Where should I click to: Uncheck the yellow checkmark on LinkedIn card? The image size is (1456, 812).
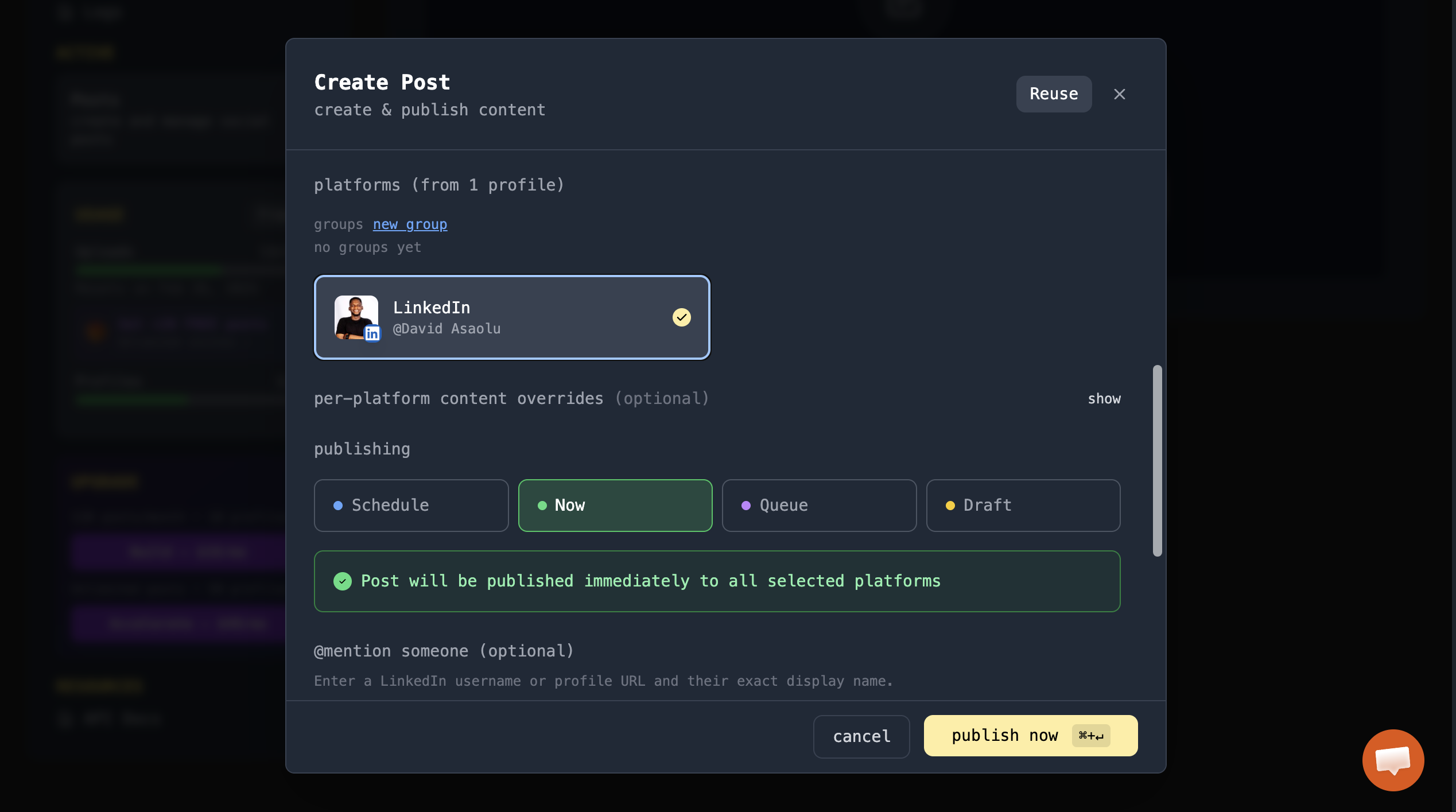[681, 317]
